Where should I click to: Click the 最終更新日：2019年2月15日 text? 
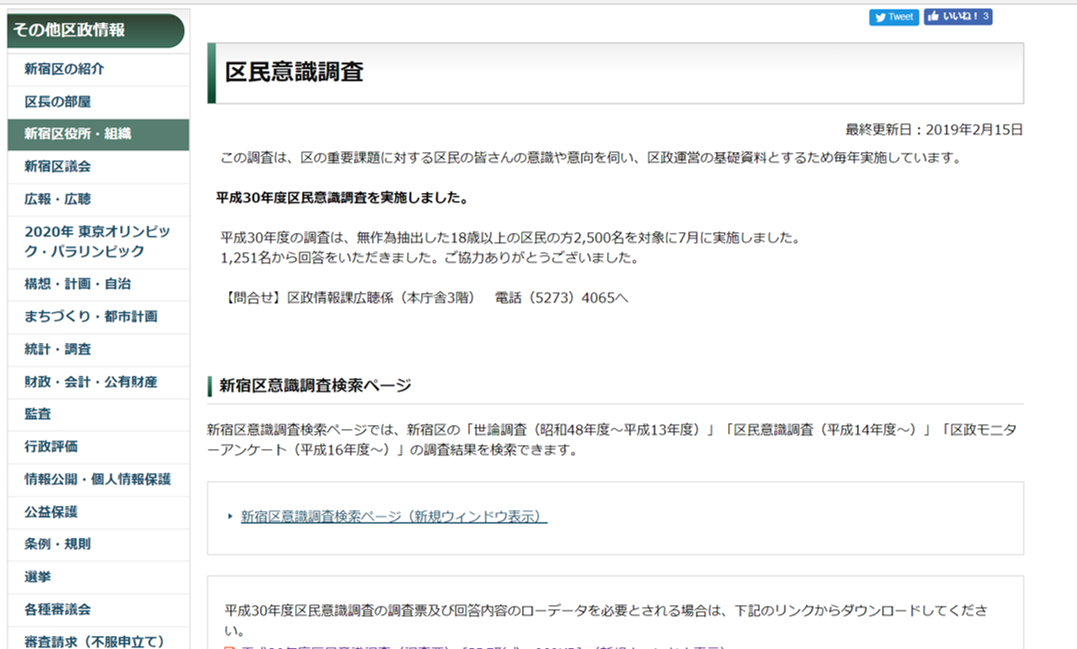934,130
